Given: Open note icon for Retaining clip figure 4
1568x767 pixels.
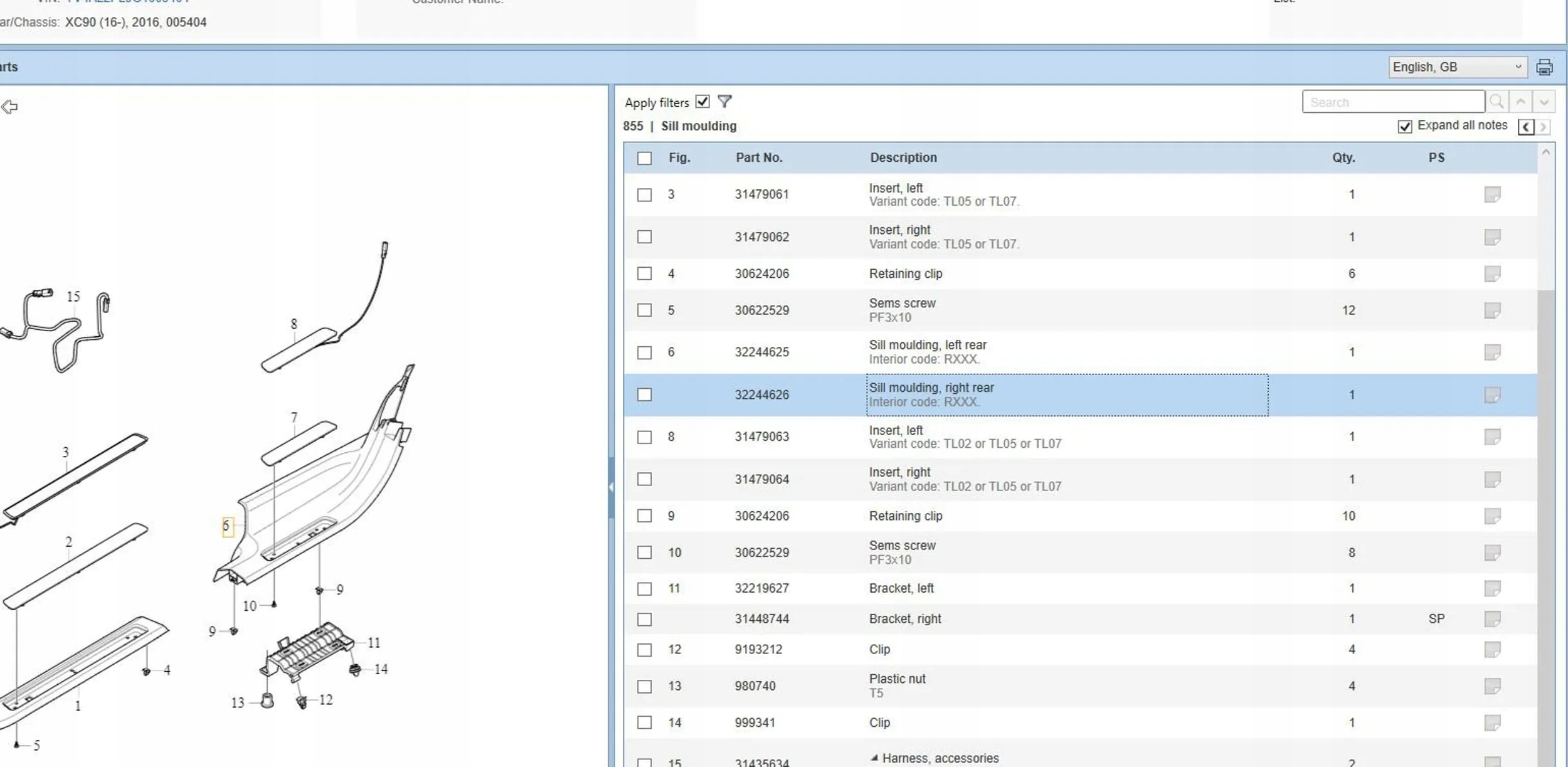Looking at the screenshot, I should tap(1492, 274).
